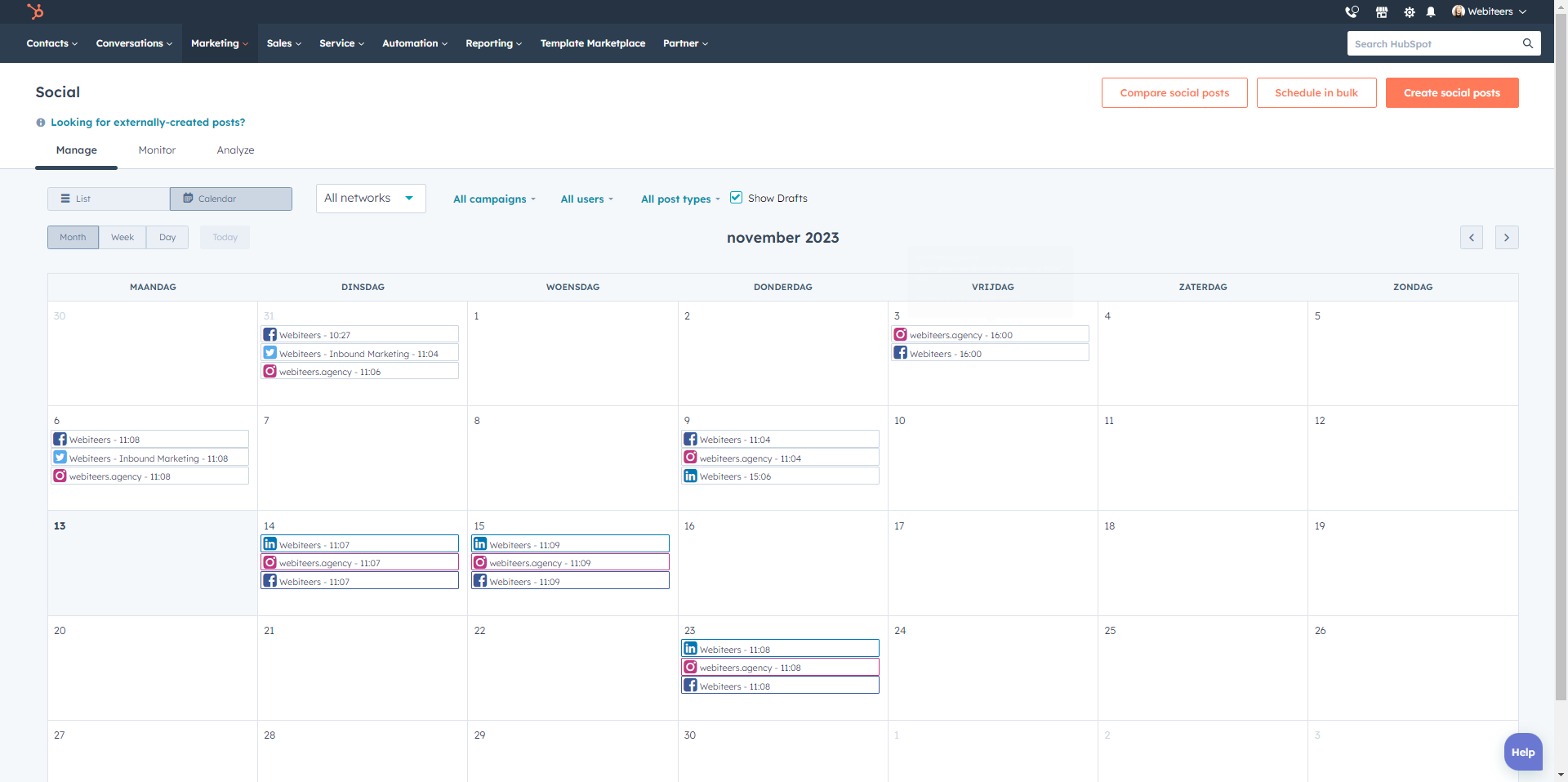The width and height of the screenshot is (1568, 782).
Task: Click the HubSpot sprocket logo
Action: [35, 11]
